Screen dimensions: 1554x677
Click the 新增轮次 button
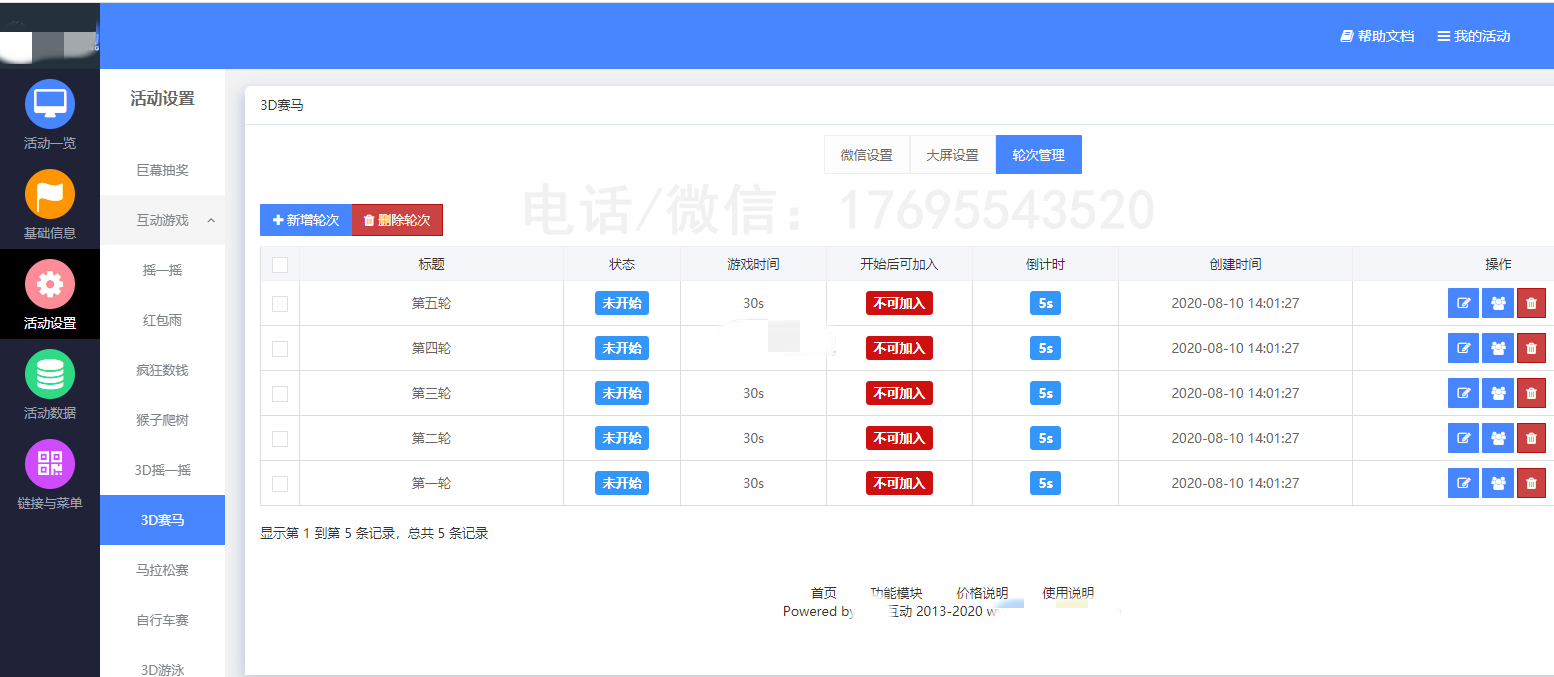point(306,220)
